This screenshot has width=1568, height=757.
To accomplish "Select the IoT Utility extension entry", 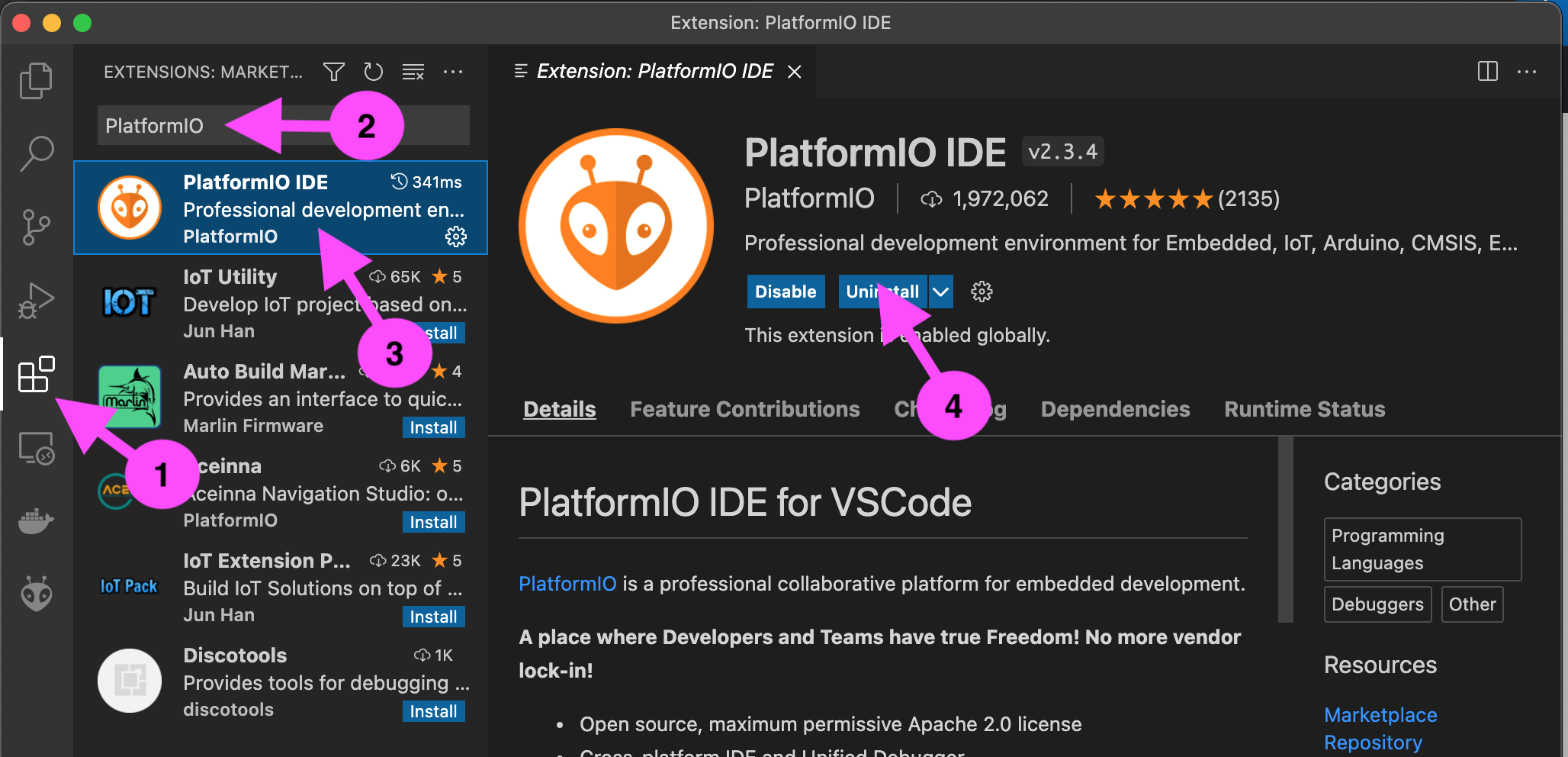I will [281, 303].
